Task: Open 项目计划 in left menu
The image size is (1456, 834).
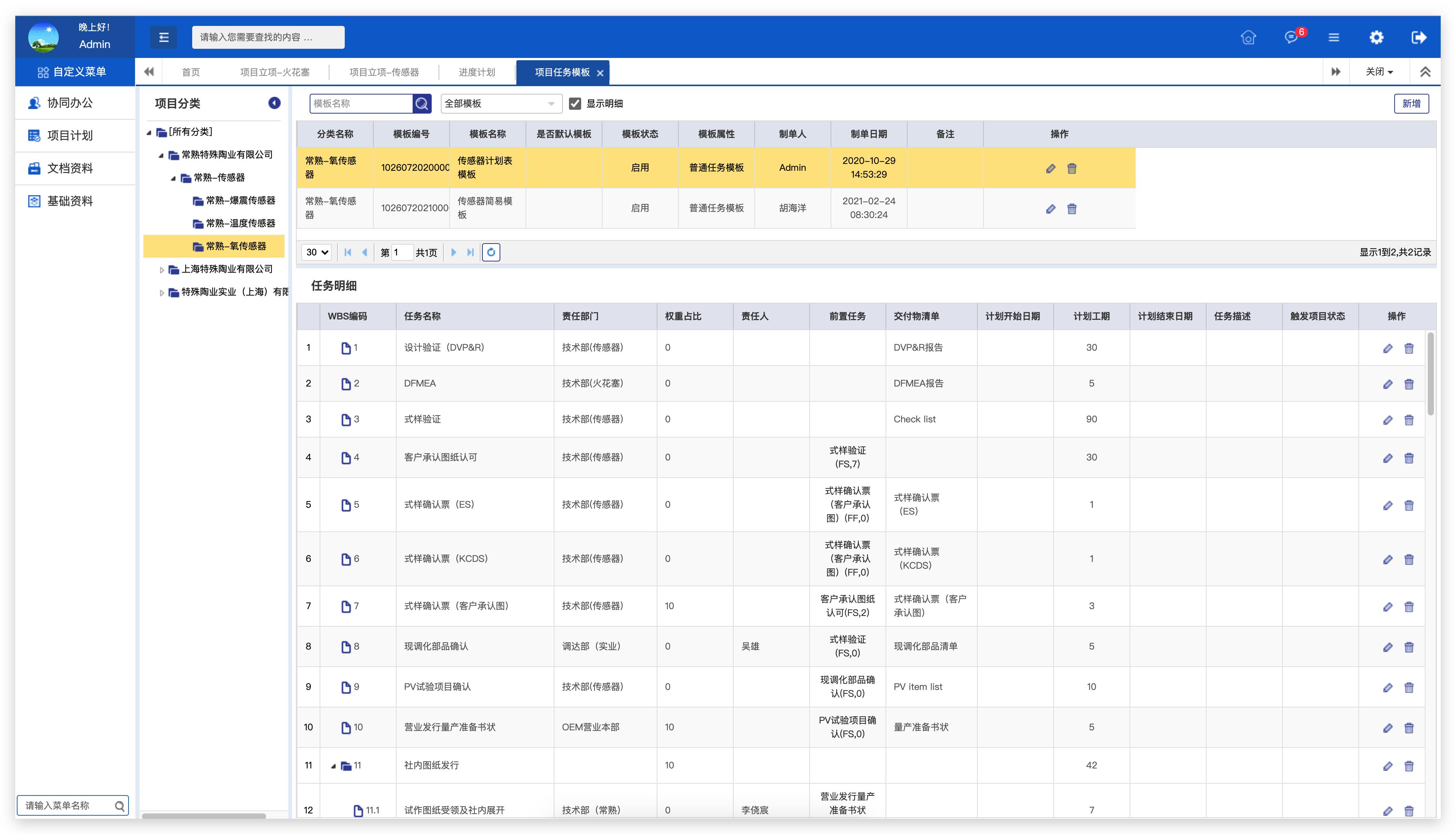Action: (x=69, y=136)
